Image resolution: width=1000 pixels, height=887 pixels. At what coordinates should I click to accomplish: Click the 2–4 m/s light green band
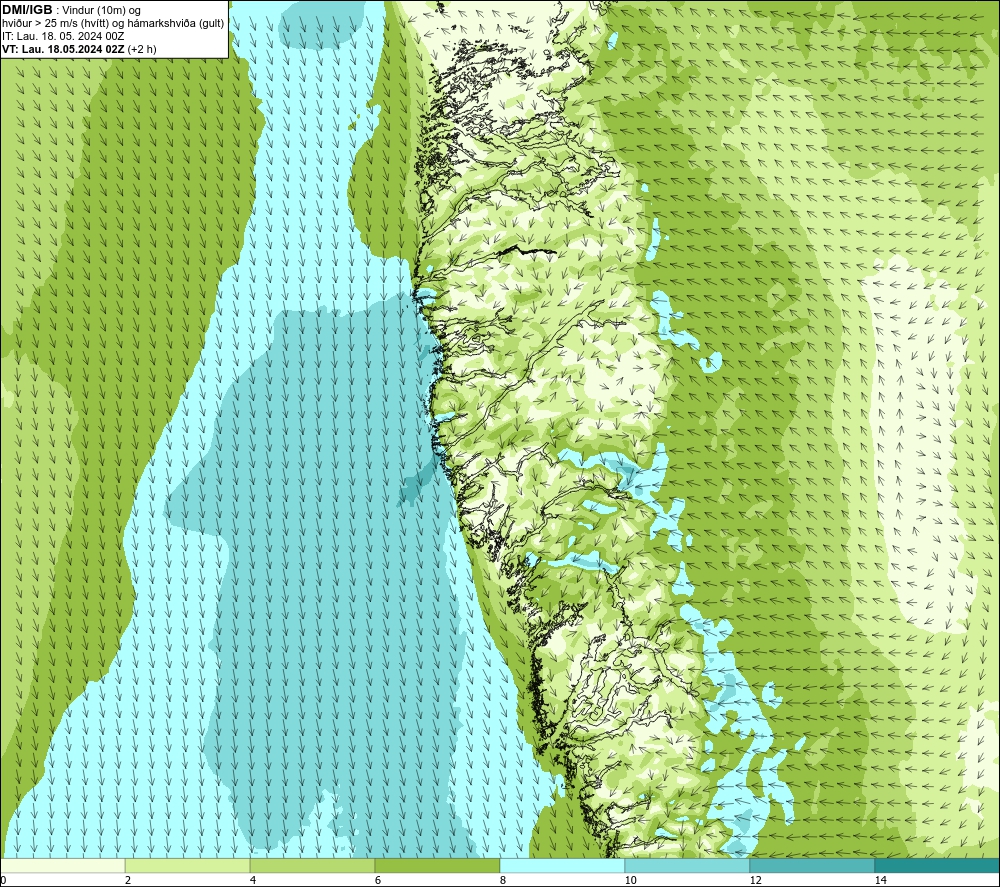[188, 866]
